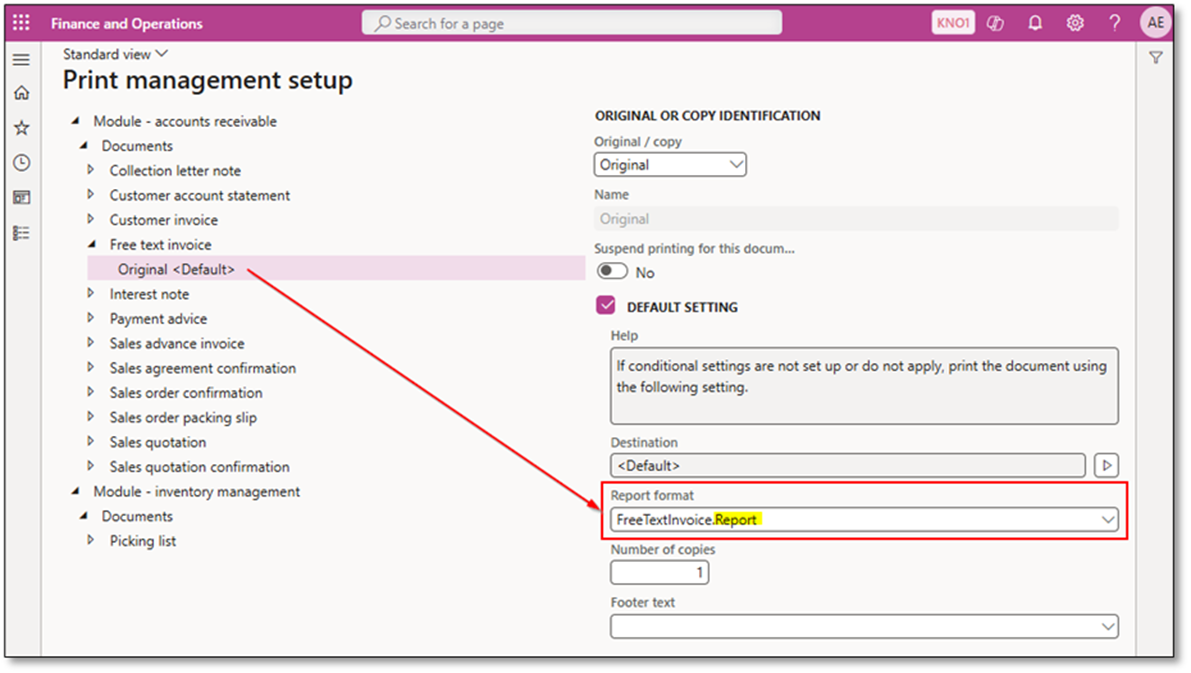1191x673 pixels.
Task: Expand the navigation pane hamburger menu
Action: (21, 60)
